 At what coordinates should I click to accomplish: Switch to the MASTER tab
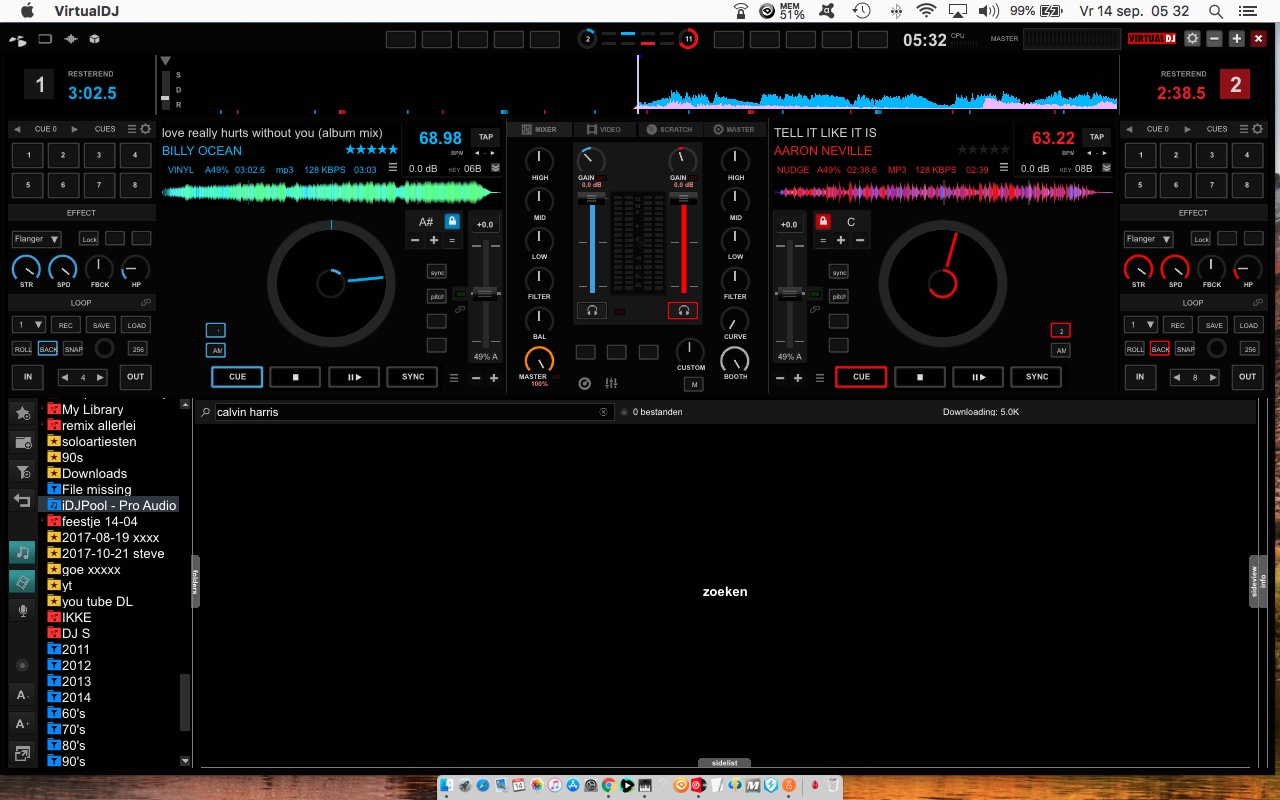[x=734, y=129]
